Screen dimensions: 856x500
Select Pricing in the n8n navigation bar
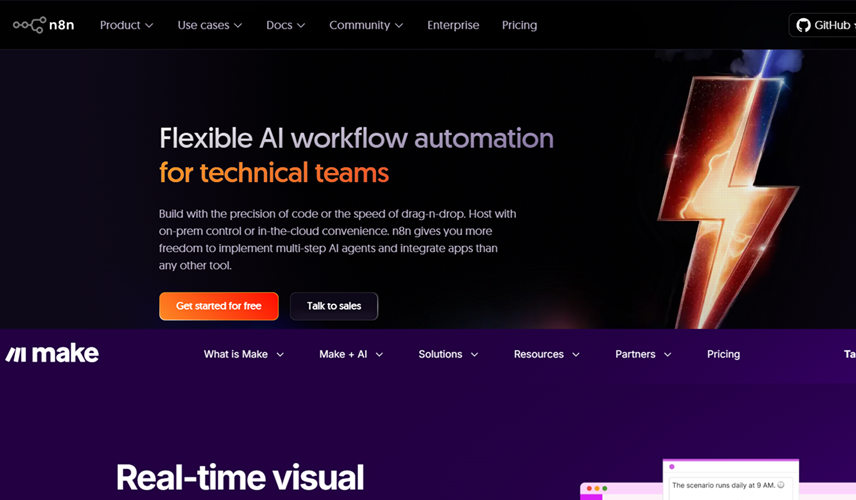519,25
